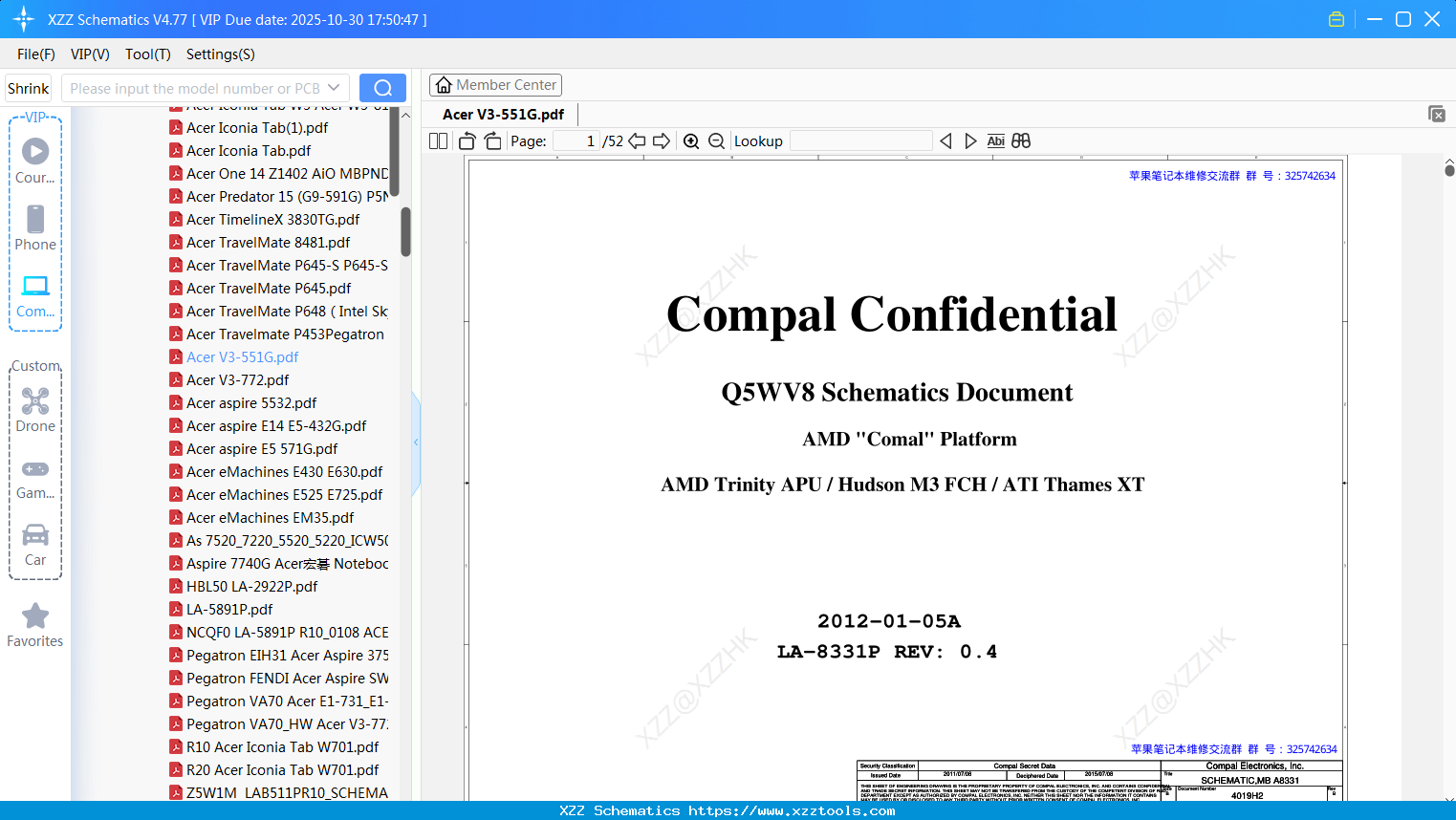Viewport: 1456px width, 820px height.
Task: Select the Phone category
Action: click(x=35, y=227)
